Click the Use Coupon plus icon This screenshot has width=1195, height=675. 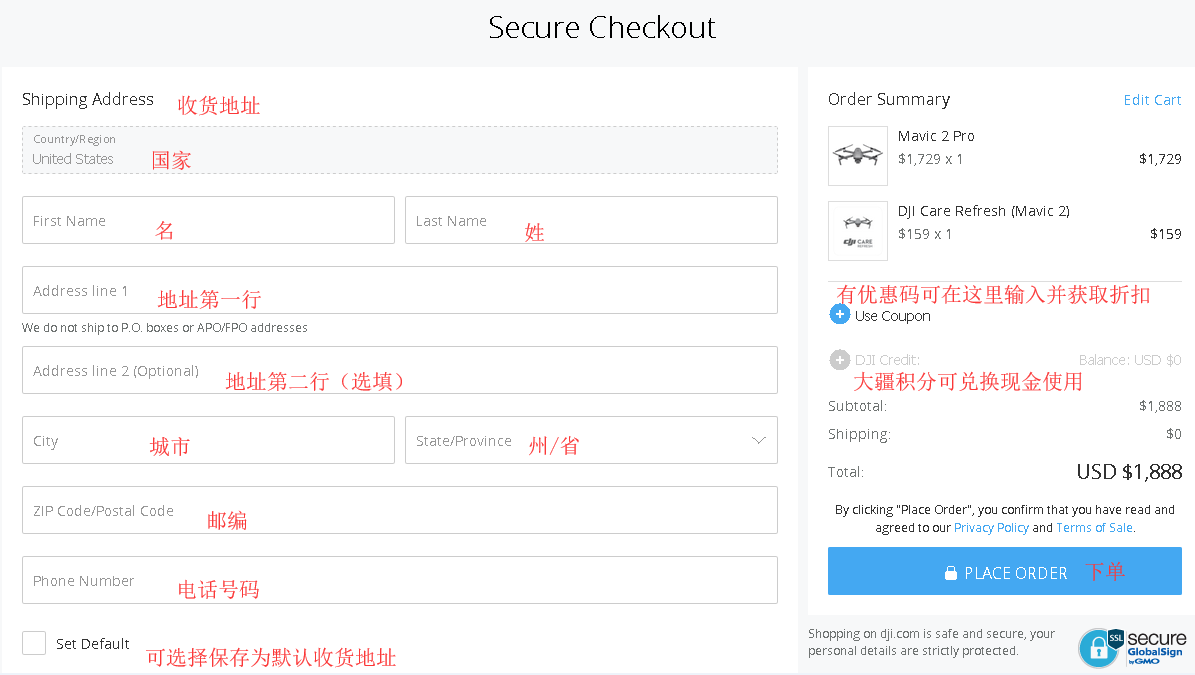pos(840,315)
